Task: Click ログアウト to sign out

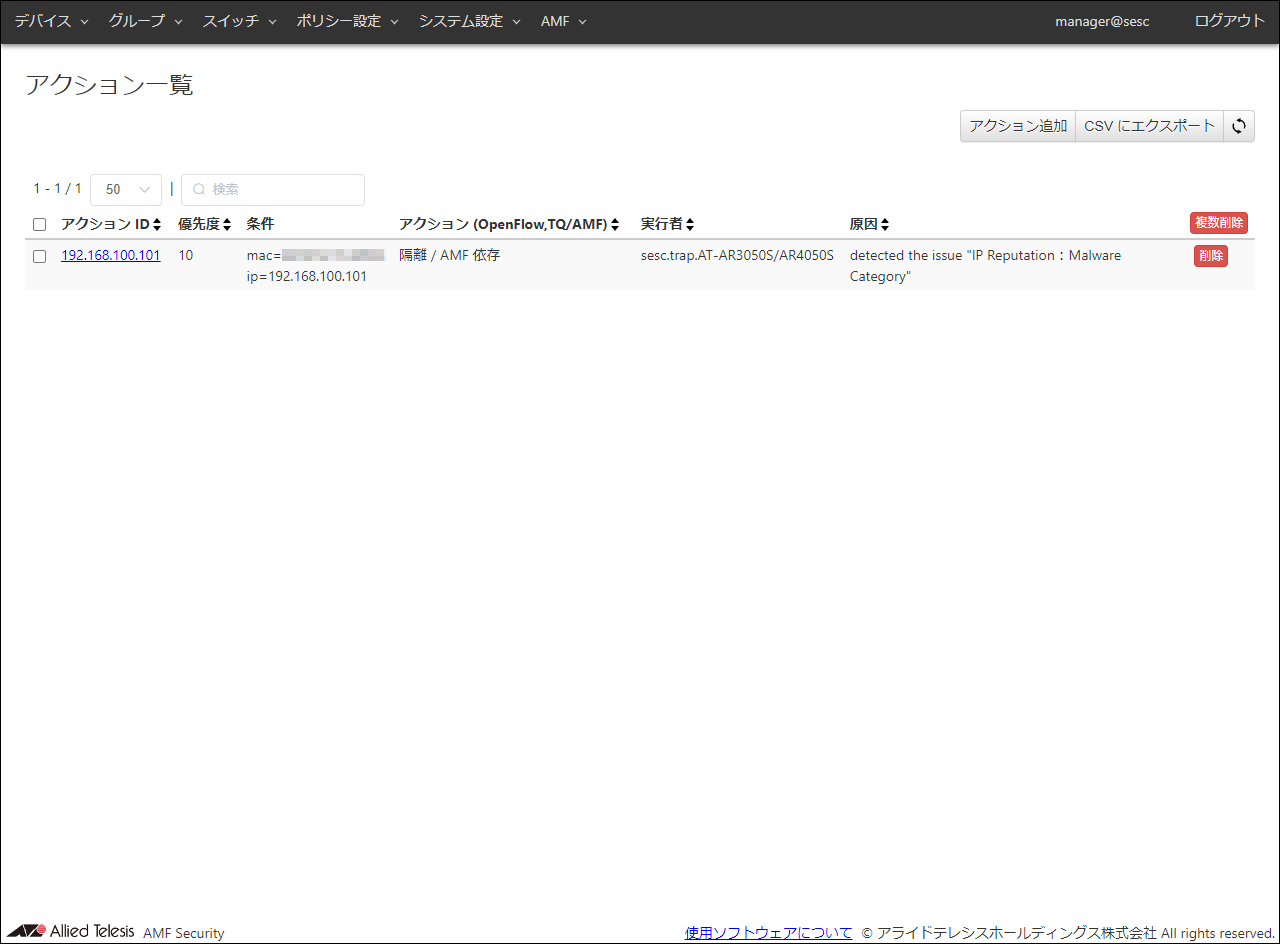Action: 1229,21
